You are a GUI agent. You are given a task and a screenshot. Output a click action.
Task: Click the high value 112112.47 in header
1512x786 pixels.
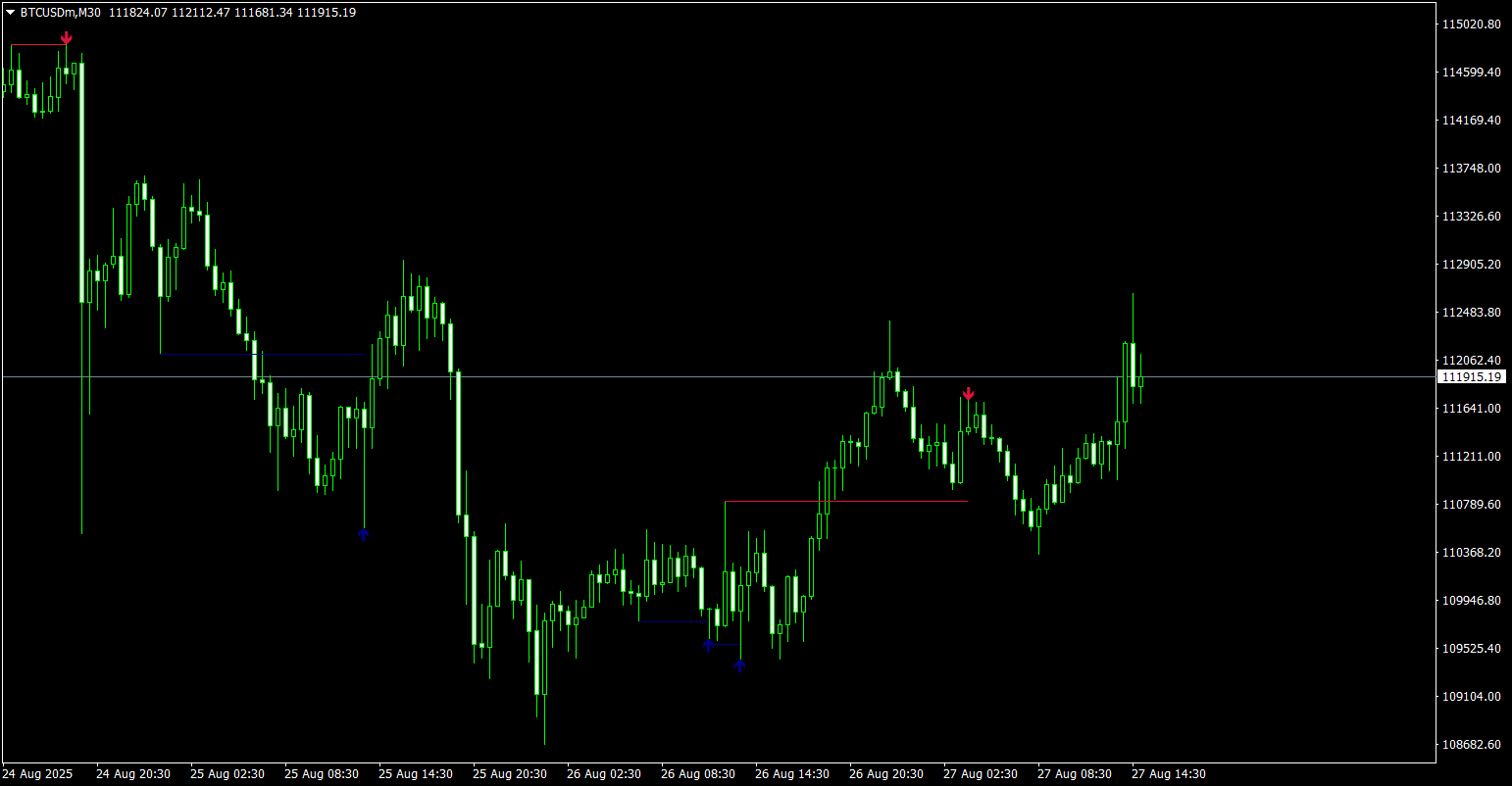click(x=200, y=13)
